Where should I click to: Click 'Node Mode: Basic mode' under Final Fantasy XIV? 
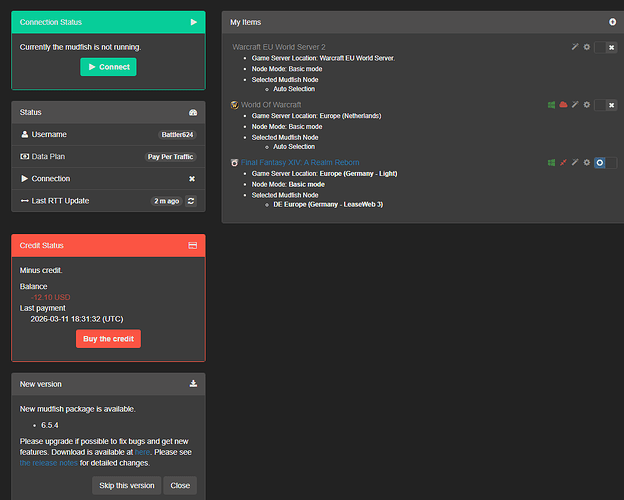pyautogui.click(x=288, y=184)
